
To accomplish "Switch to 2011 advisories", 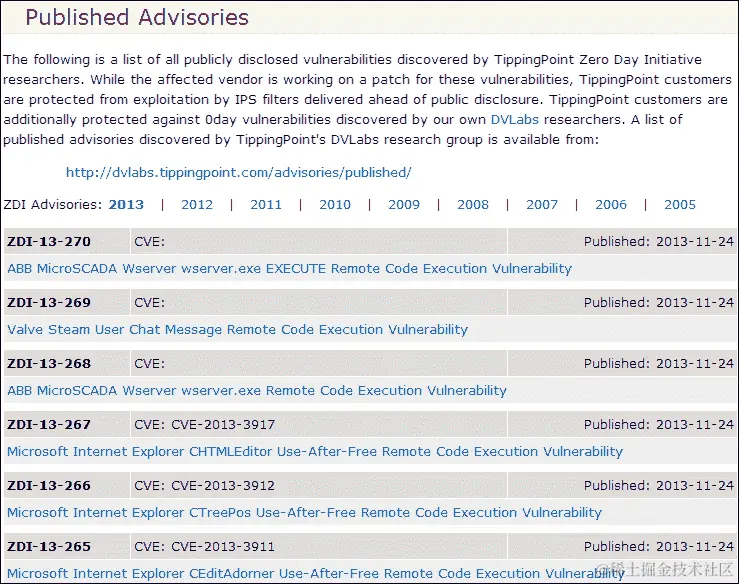I will coord(266,205).
